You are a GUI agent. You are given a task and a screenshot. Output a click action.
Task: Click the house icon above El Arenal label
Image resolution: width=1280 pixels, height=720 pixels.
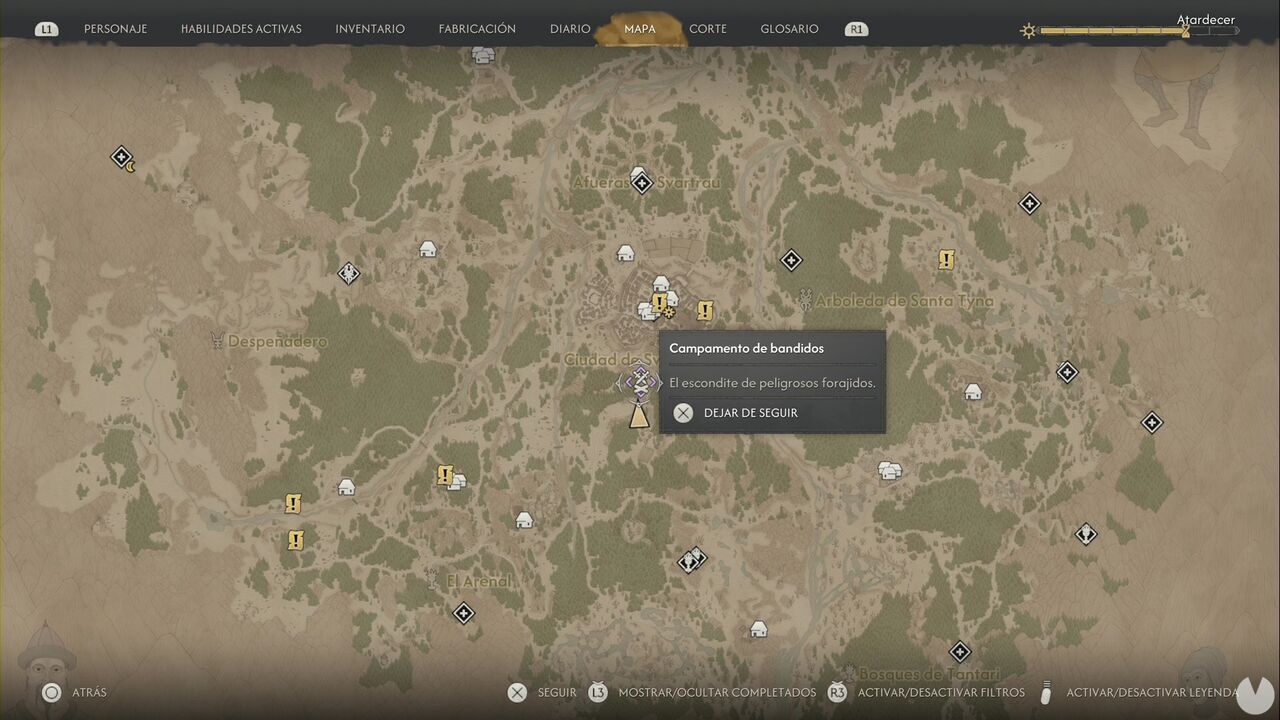[524, 520]
